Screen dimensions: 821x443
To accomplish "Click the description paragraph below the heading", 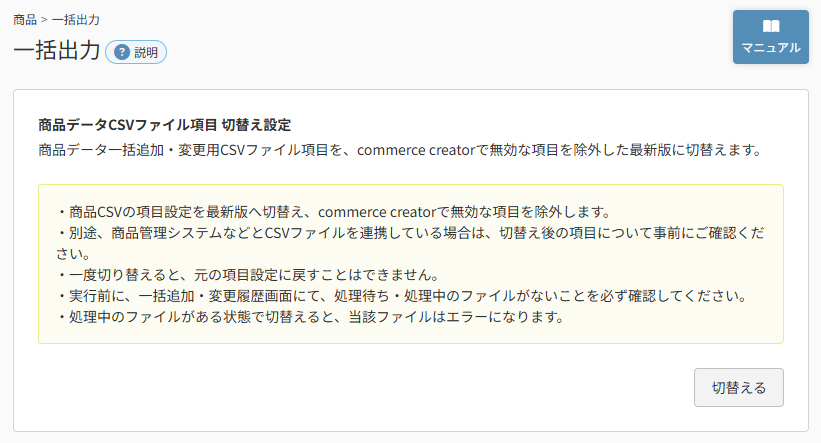I will coord(400,150).
